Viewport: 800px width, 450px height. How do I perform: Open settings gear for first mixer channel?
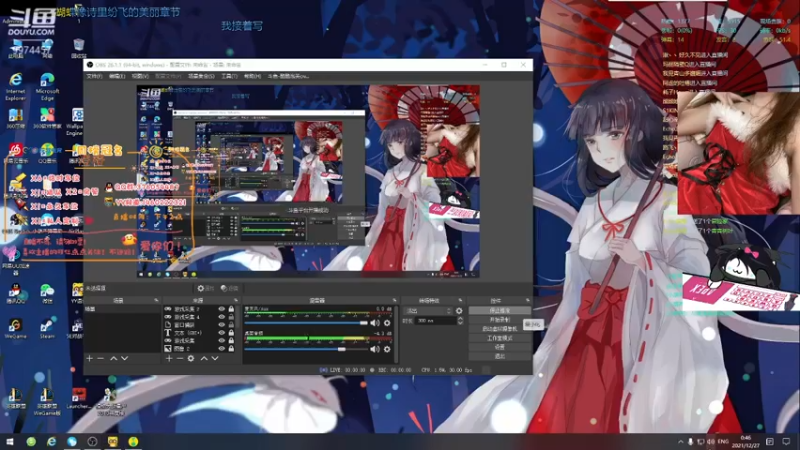(x=387, y=323)
